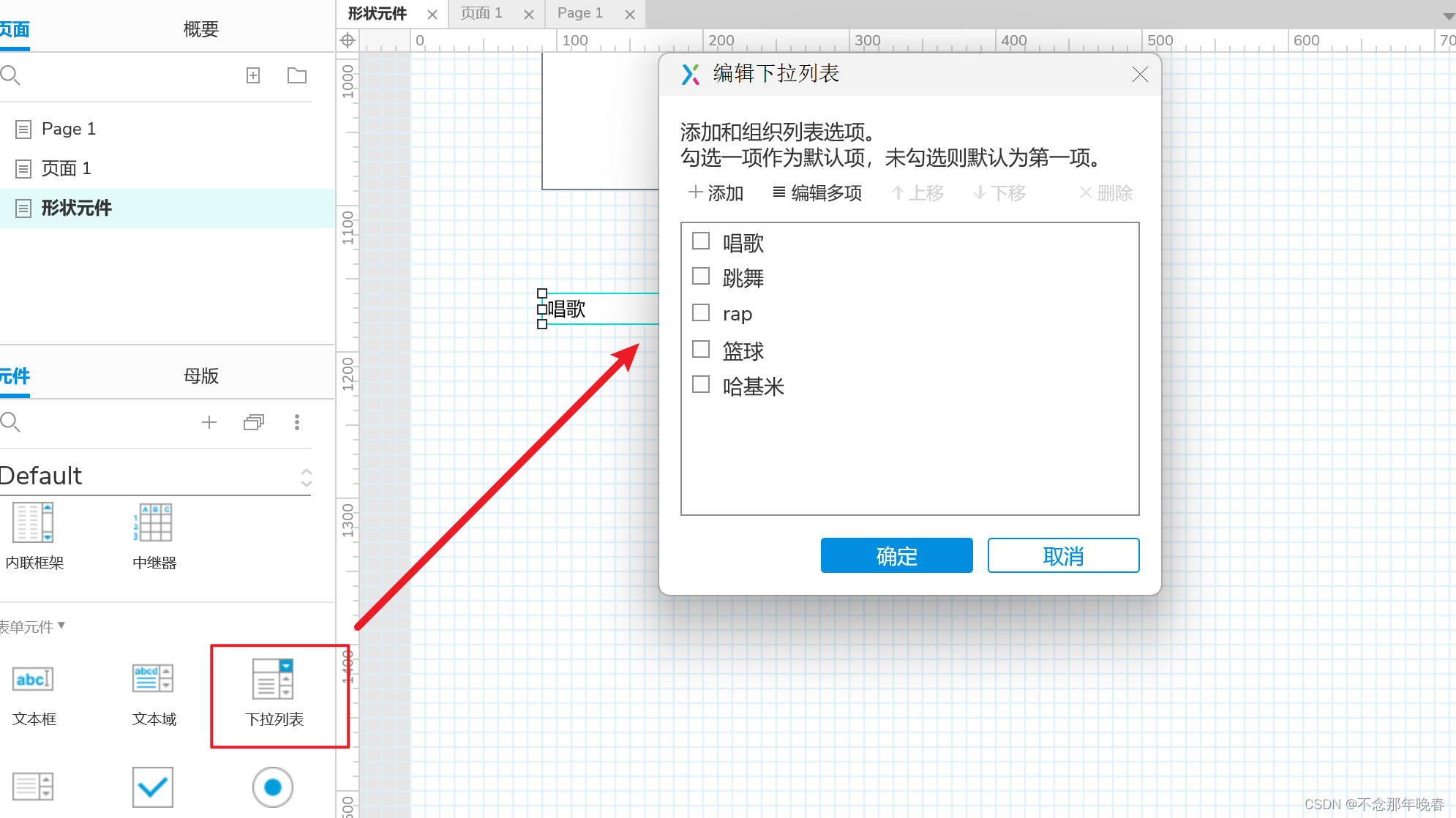Switch to the 母版 masters tab
This screenshot has width=1456, height=818.
tap(200, 376)
